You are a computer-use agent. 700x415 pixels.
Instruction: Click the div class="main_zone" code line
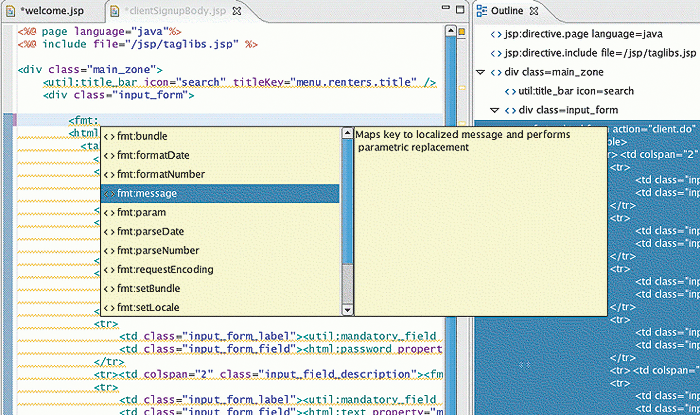point(90,70)
